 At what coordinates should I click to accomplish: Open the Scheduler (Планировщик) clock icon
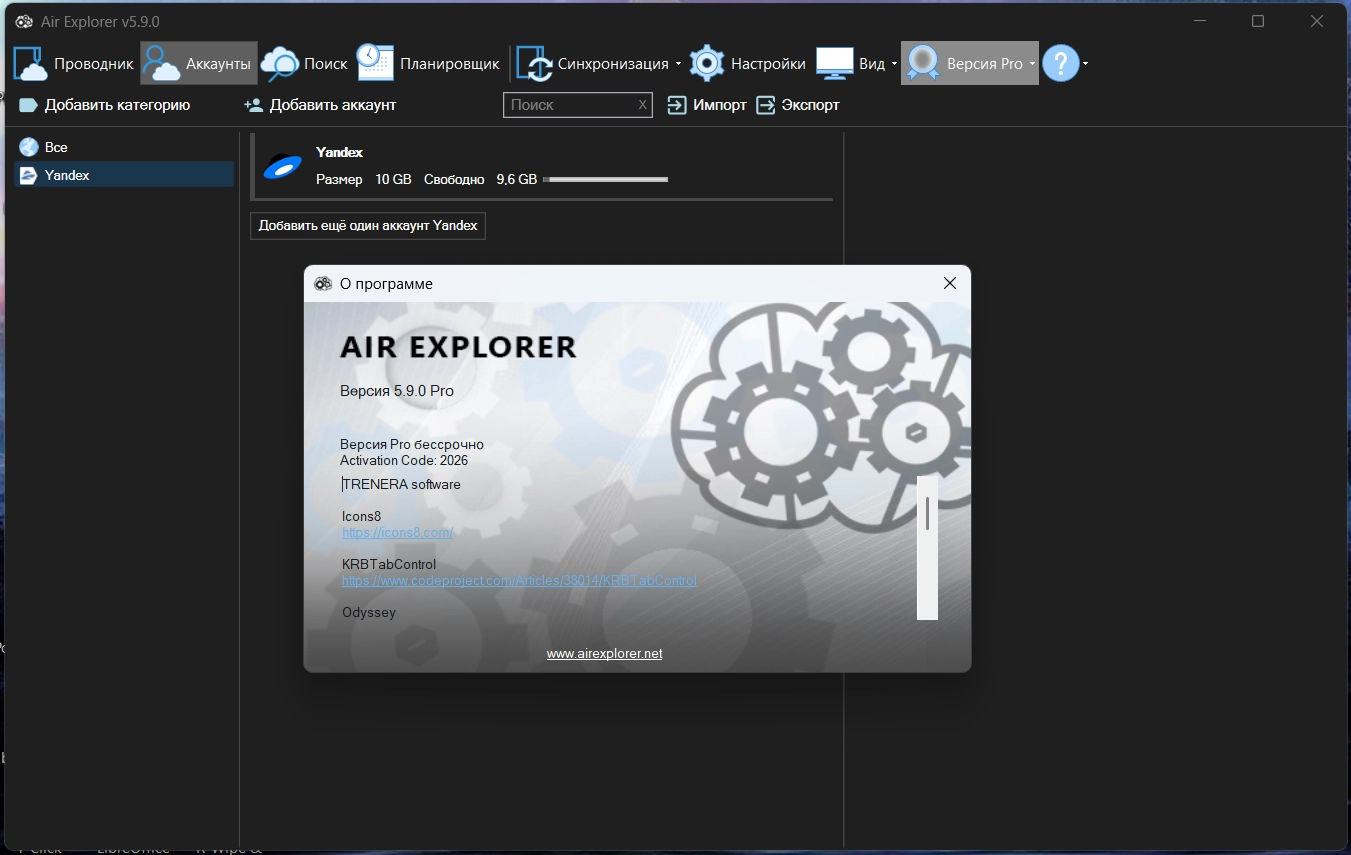point(375,64)
